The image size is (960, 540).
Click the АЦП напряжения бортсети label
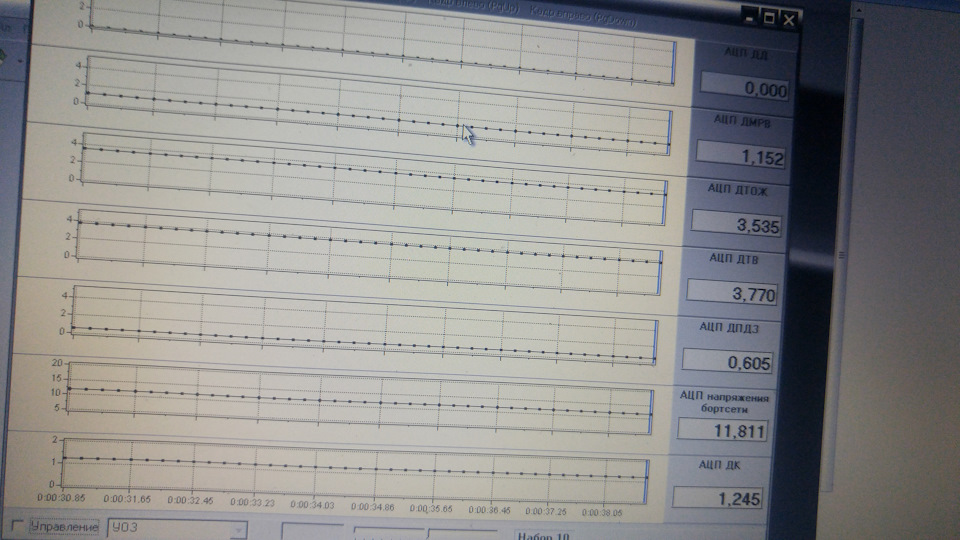(x=724, y=402)
